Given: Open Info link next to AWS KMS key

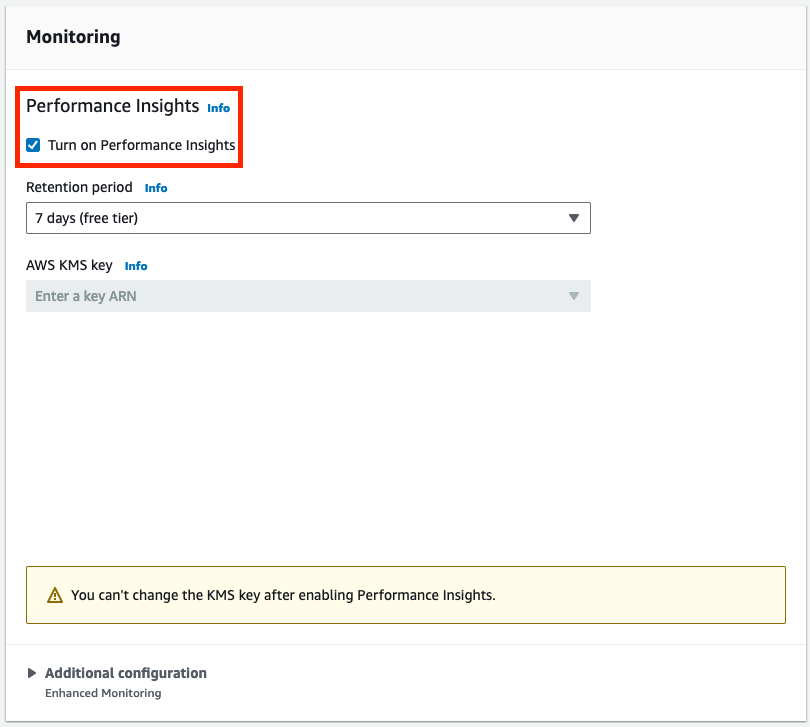Looking at the screenshot, I should pyautogui.click(x=136, y=266).
